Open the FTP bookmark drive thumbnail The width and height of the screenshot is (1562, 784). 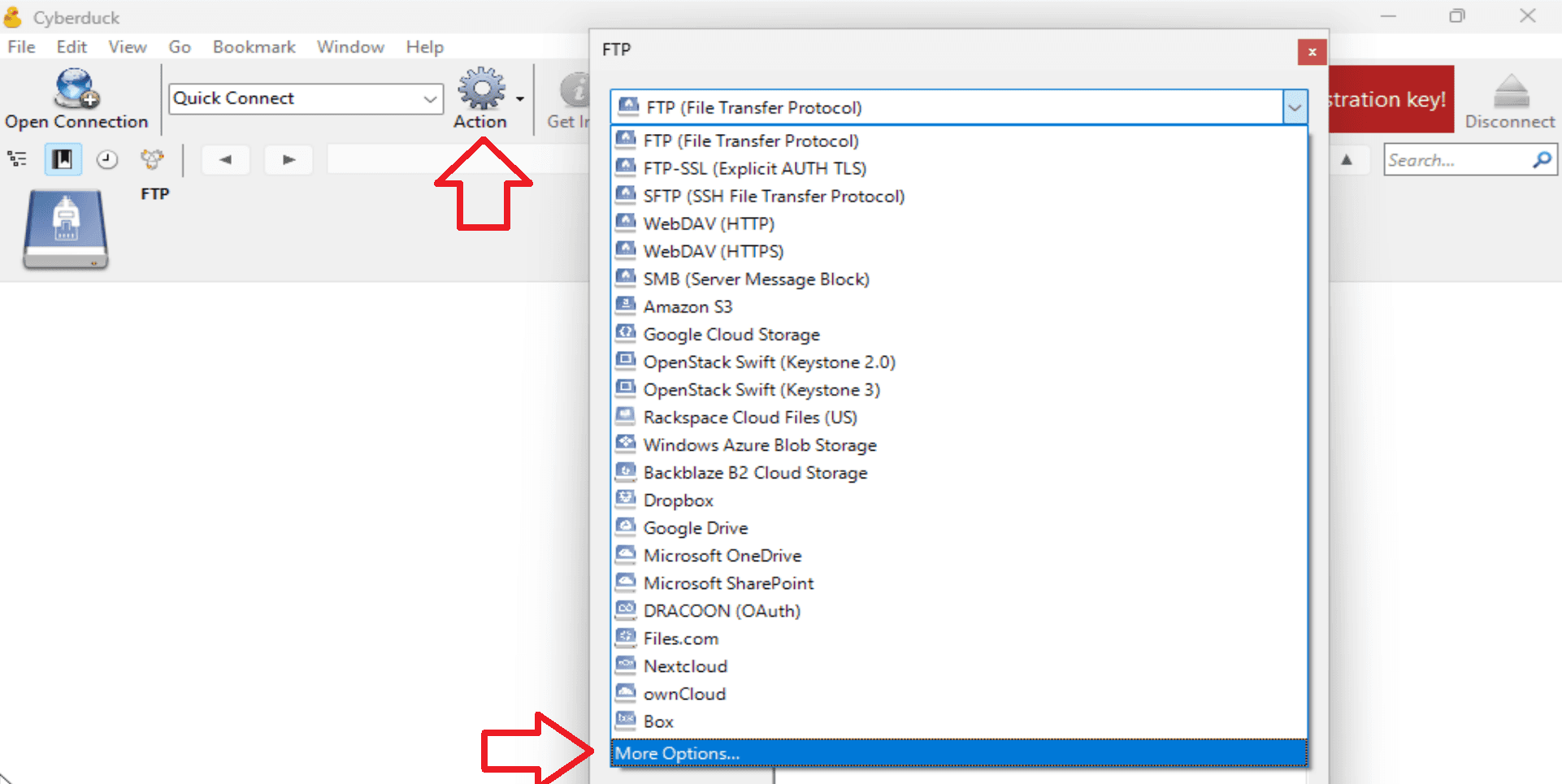point(65,229)
